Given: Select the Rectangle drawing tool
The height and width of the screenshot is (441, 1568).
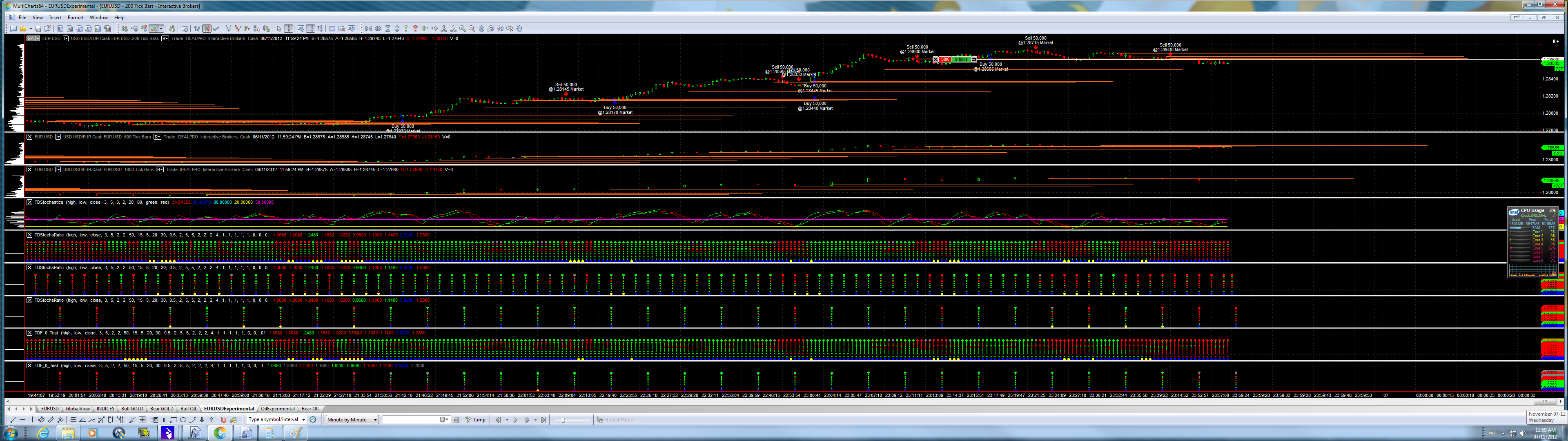Looking at the screenshot, I should tap(173, 420).
